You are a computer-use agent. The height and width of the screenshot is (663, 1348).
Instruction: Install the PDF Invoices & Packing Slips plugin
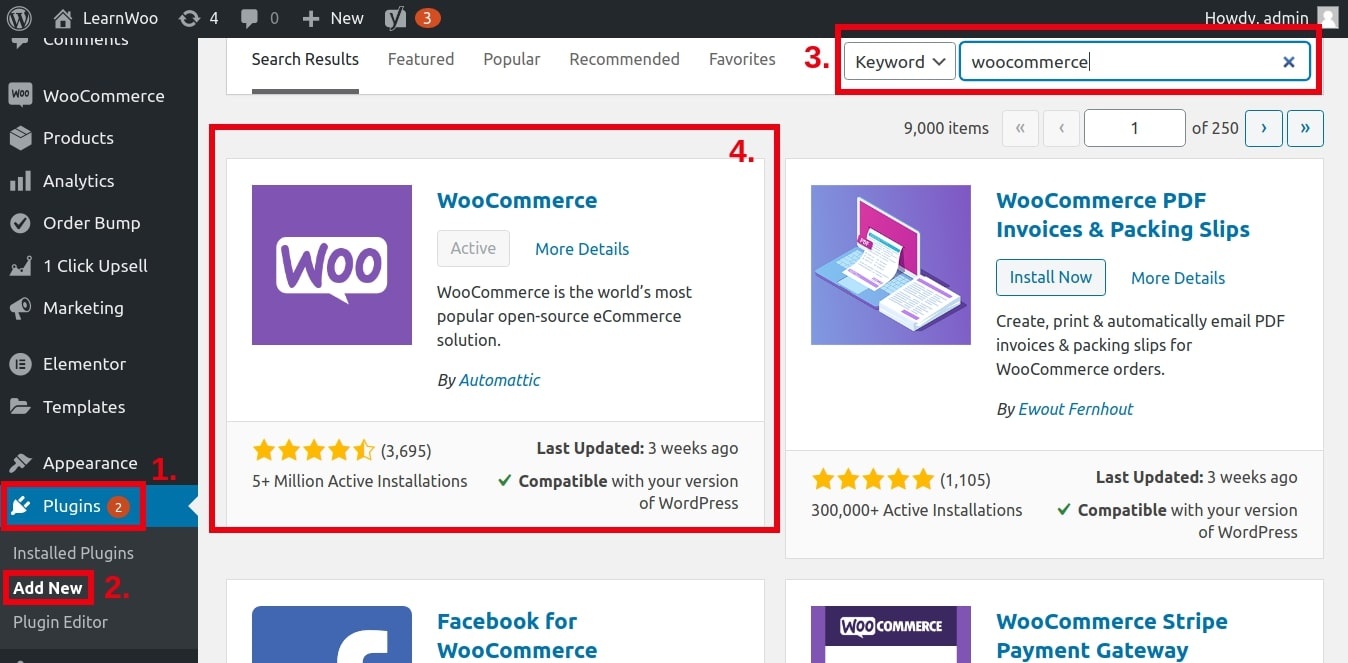pos(1051,278)
